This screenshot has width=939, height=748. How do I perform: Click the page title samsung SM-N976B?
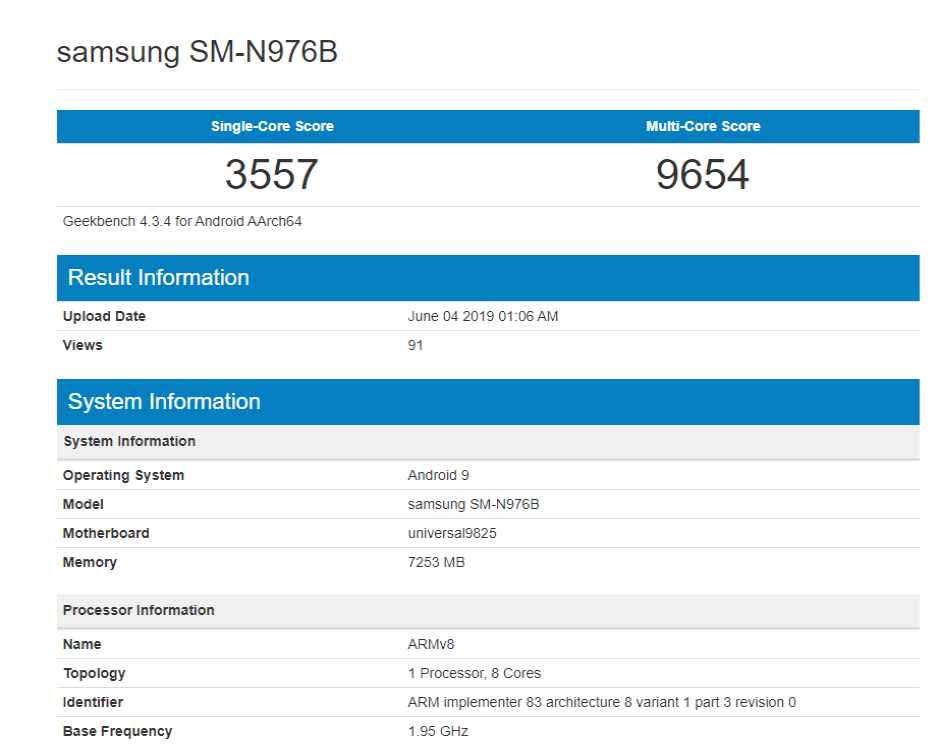click(197, 52)
